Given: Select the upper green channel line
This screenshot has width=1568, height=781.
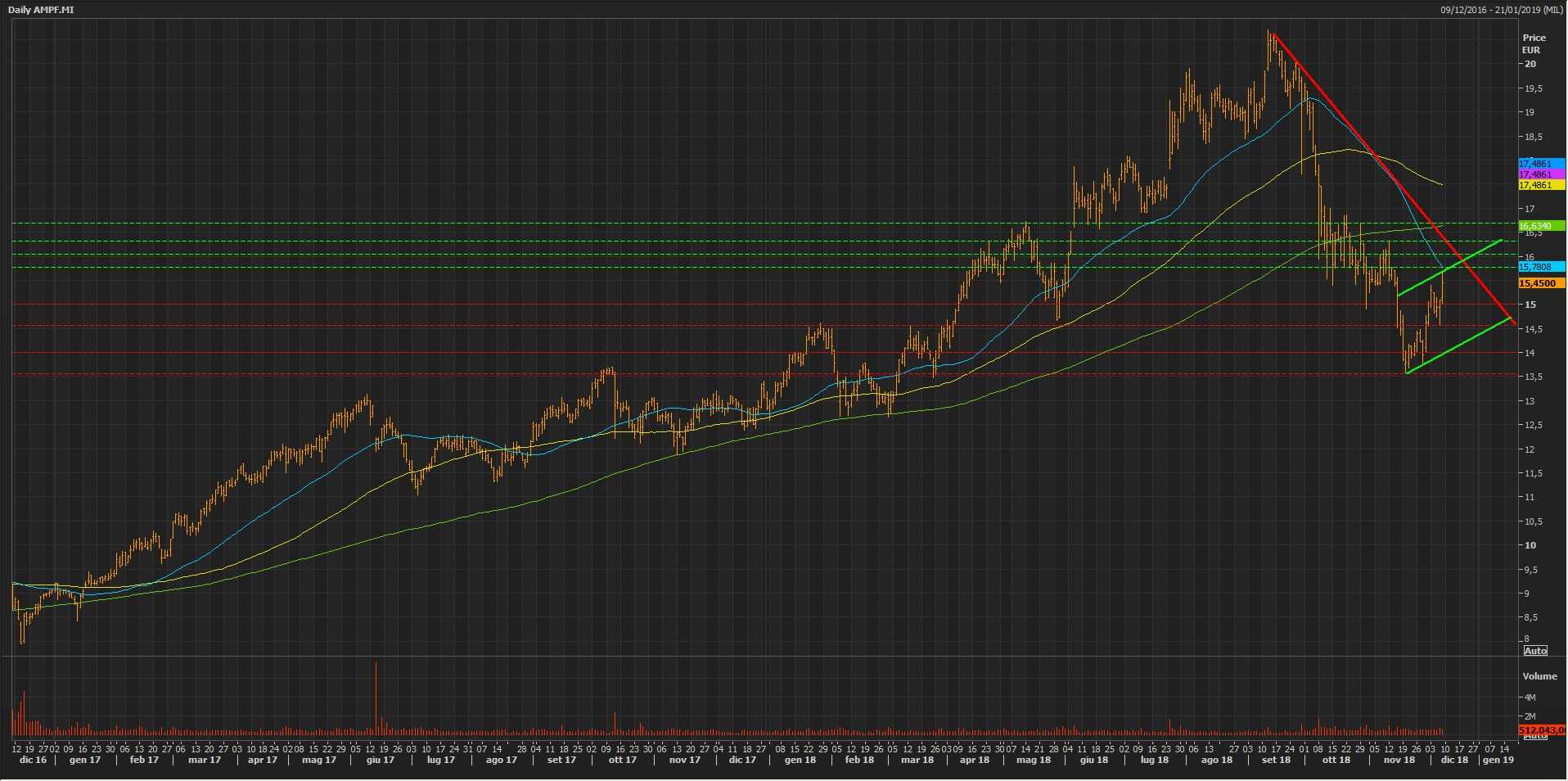Looking at the screenshot, I should pyautogui.click(x=1449, y=268).
